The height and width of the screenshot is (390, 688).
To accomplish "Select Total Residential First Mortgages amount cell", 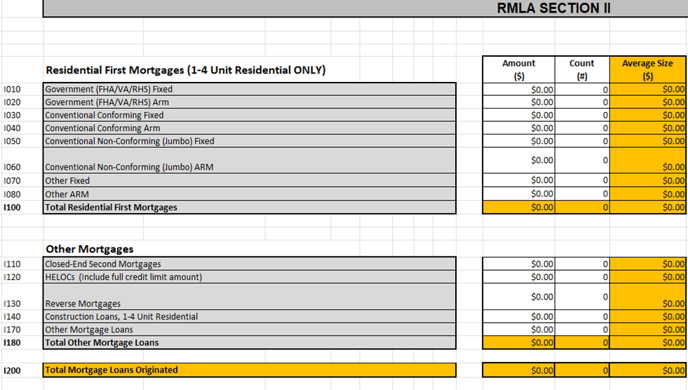I will click(x=519, y=207).
